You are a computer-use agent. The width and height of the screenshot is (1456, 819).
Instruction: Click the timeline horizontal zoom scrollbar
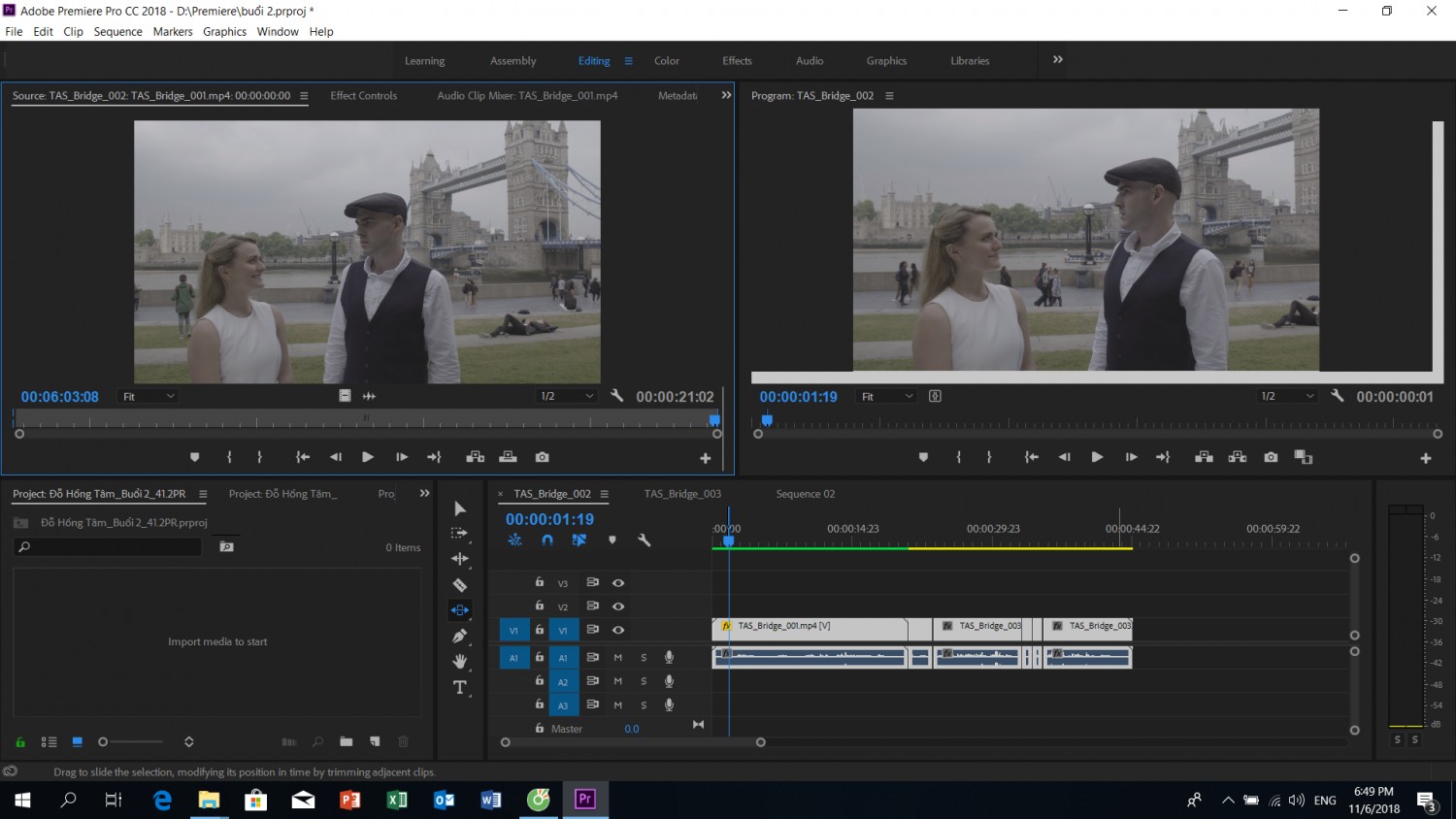point(633,742)
